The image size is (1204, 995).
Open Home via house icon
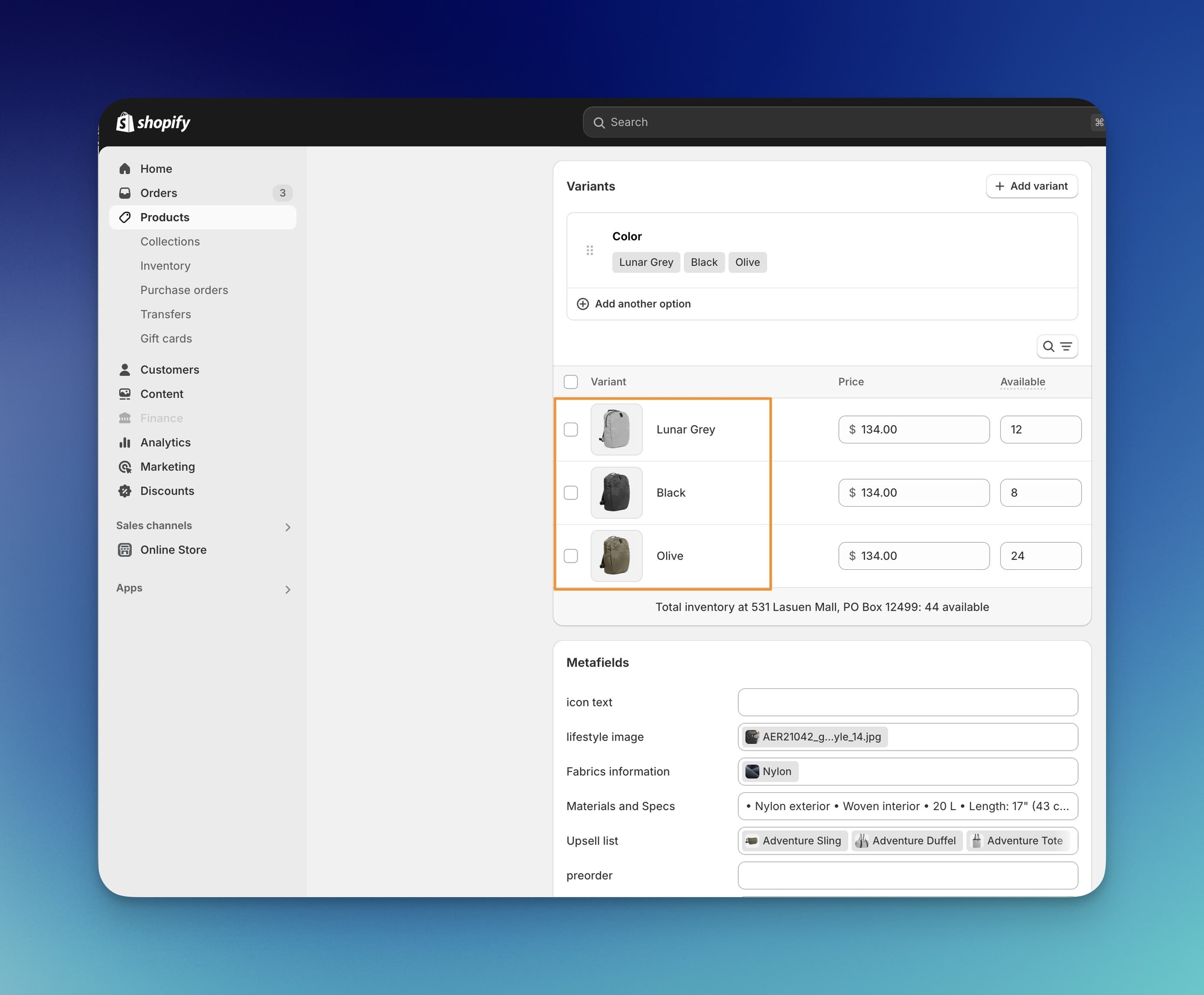[x=125, y=169]
